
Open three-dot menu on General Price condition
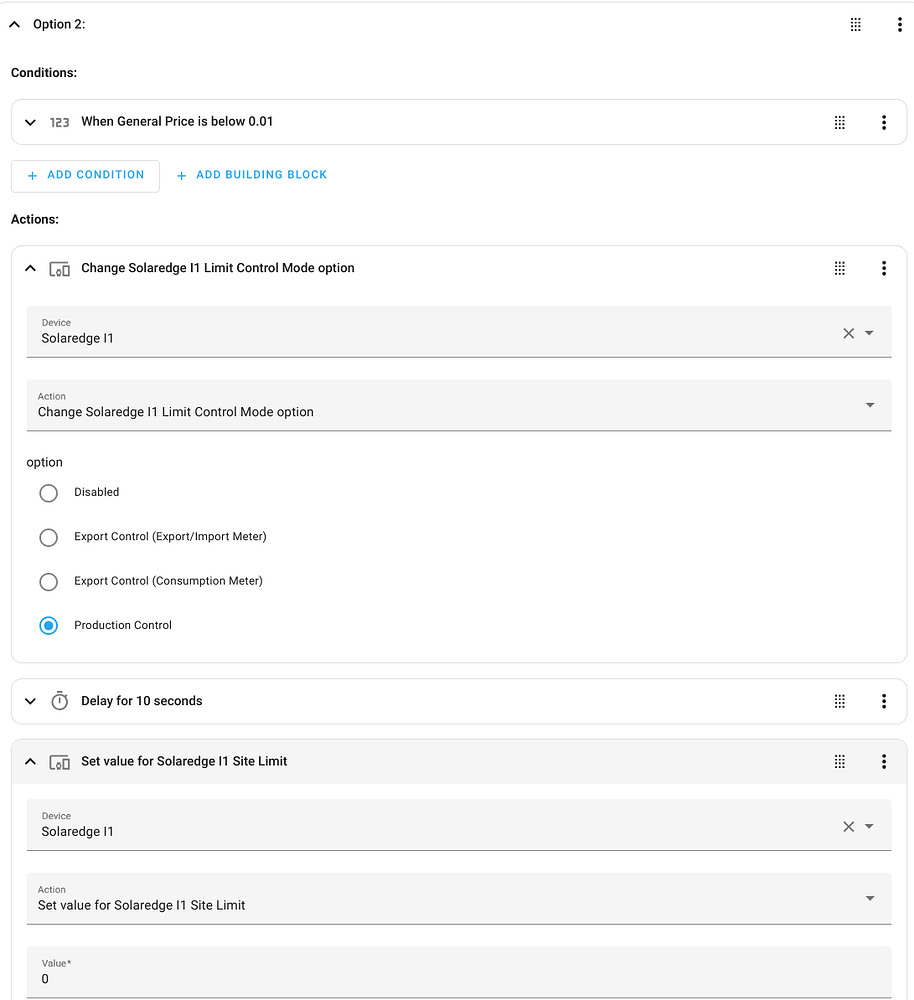(884, 122)
